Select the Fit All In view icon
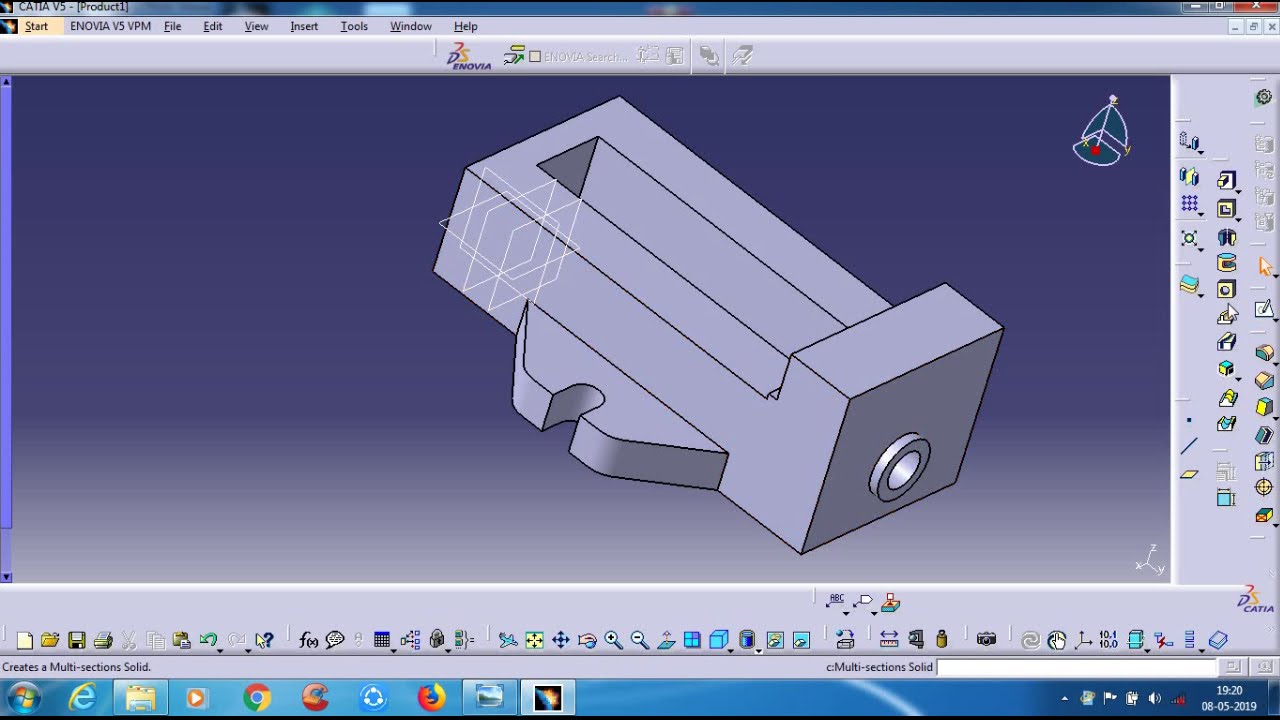1280x720 pixels. (x=534, y=640)
